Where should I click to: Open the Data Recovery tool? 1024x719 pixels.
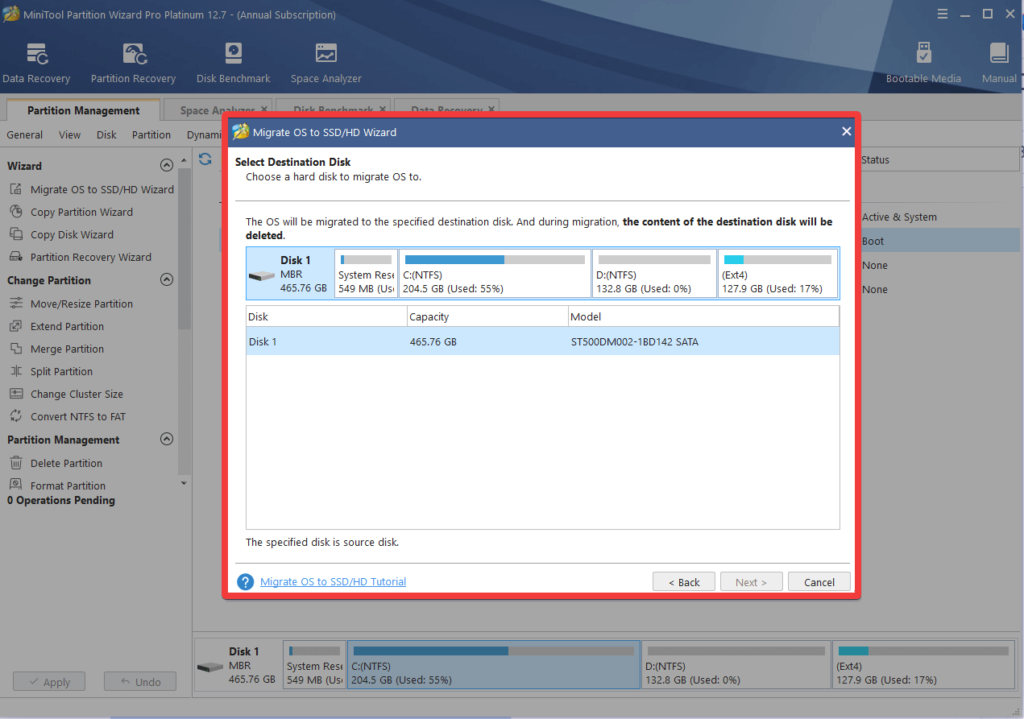pyautogui.click(x=36, y=63)
